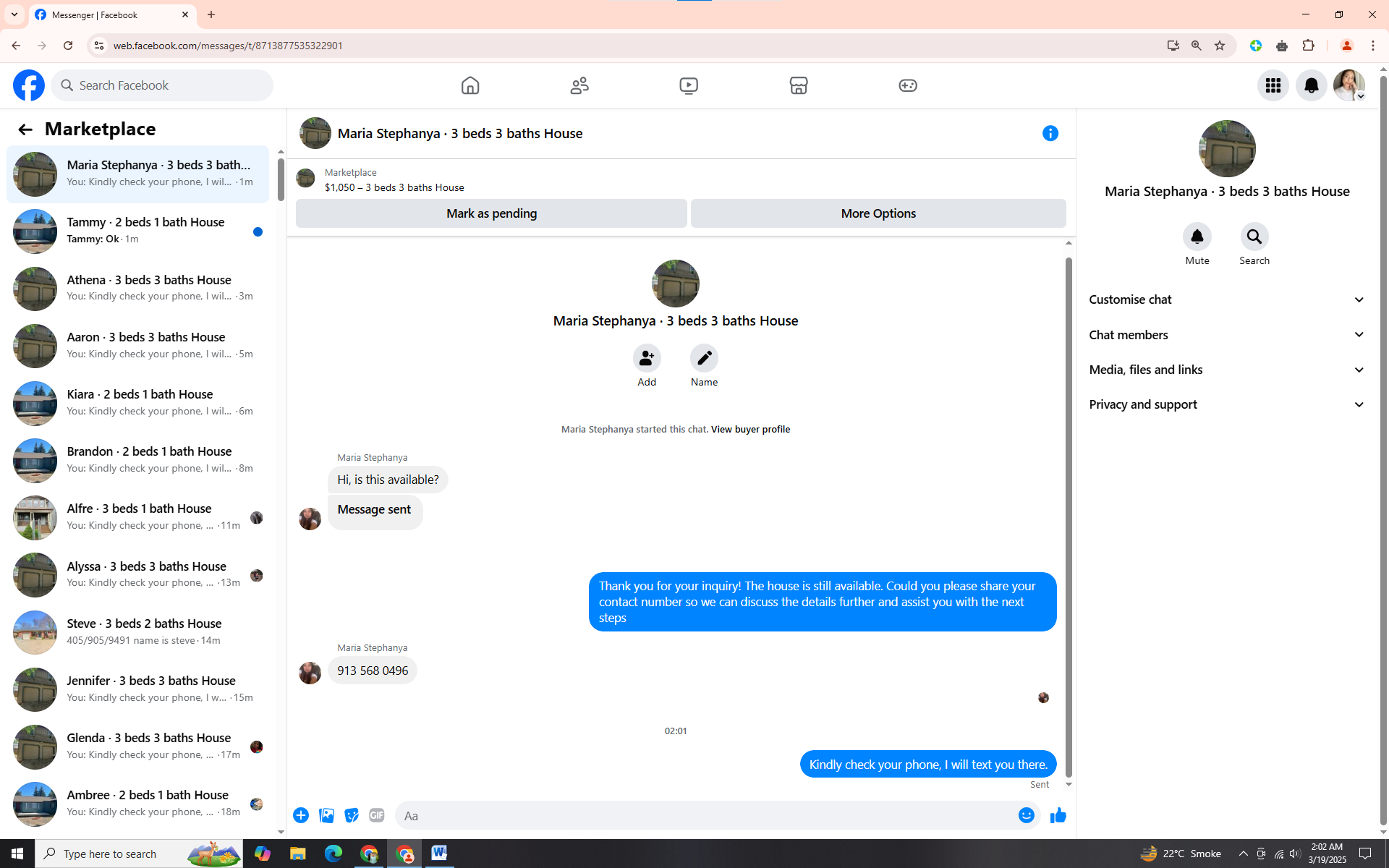The width and height of the screenshot is (1389, 868).
Task: Open Ambree 2 beds 1 bath chat
Action: 137,804
